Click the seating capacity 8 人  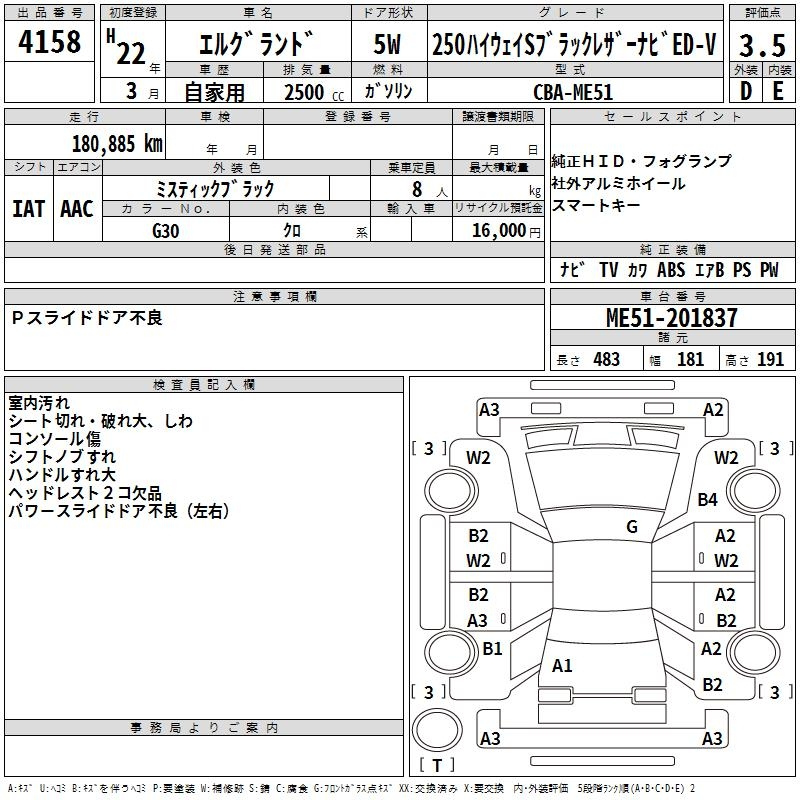[430, 190]
